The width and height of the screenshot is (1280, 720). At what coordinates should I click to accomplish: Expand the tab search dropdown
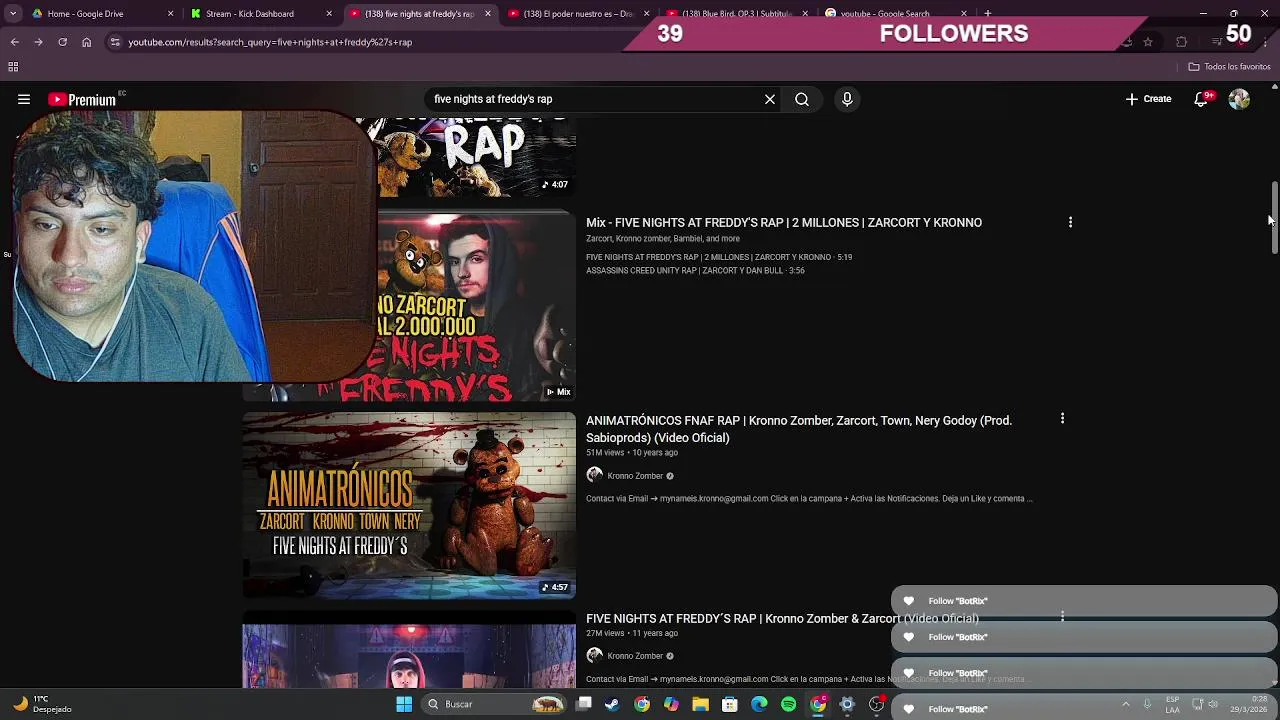click(x=13, y=14)
